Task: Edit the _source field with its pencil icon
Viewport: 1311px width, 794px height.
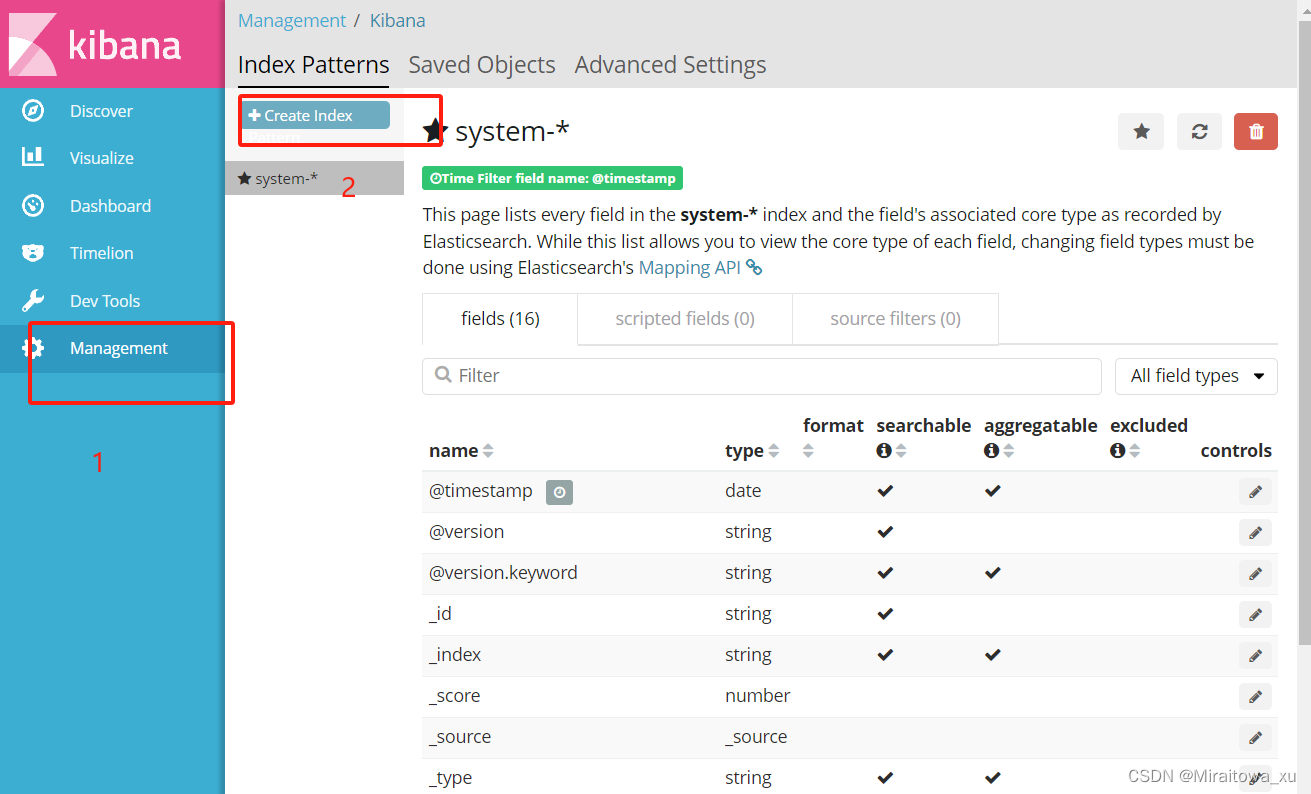Action: pos(1255,737)
